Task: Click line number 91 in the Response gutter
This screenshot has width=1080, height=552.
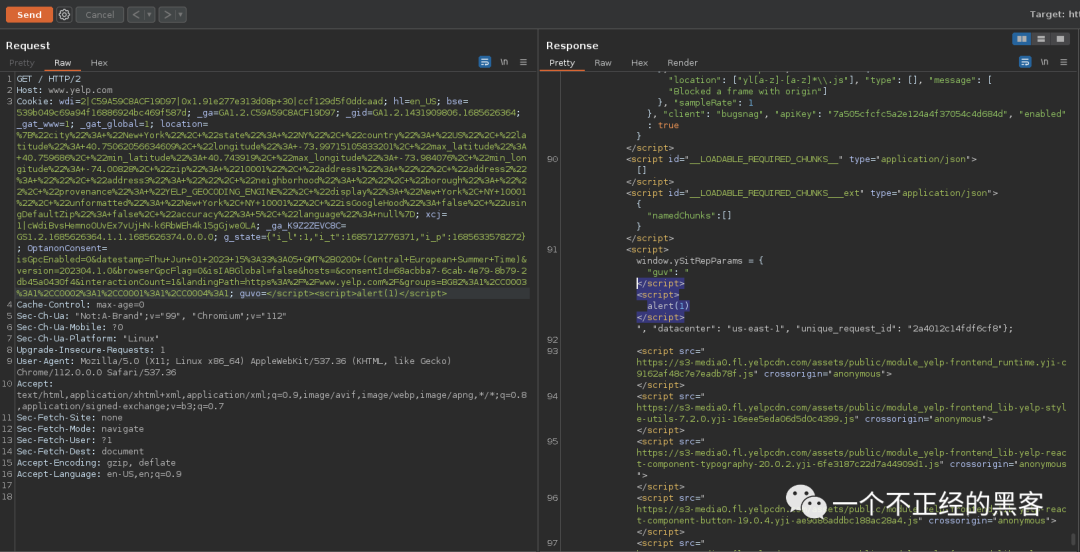Action: coord(552,249)
